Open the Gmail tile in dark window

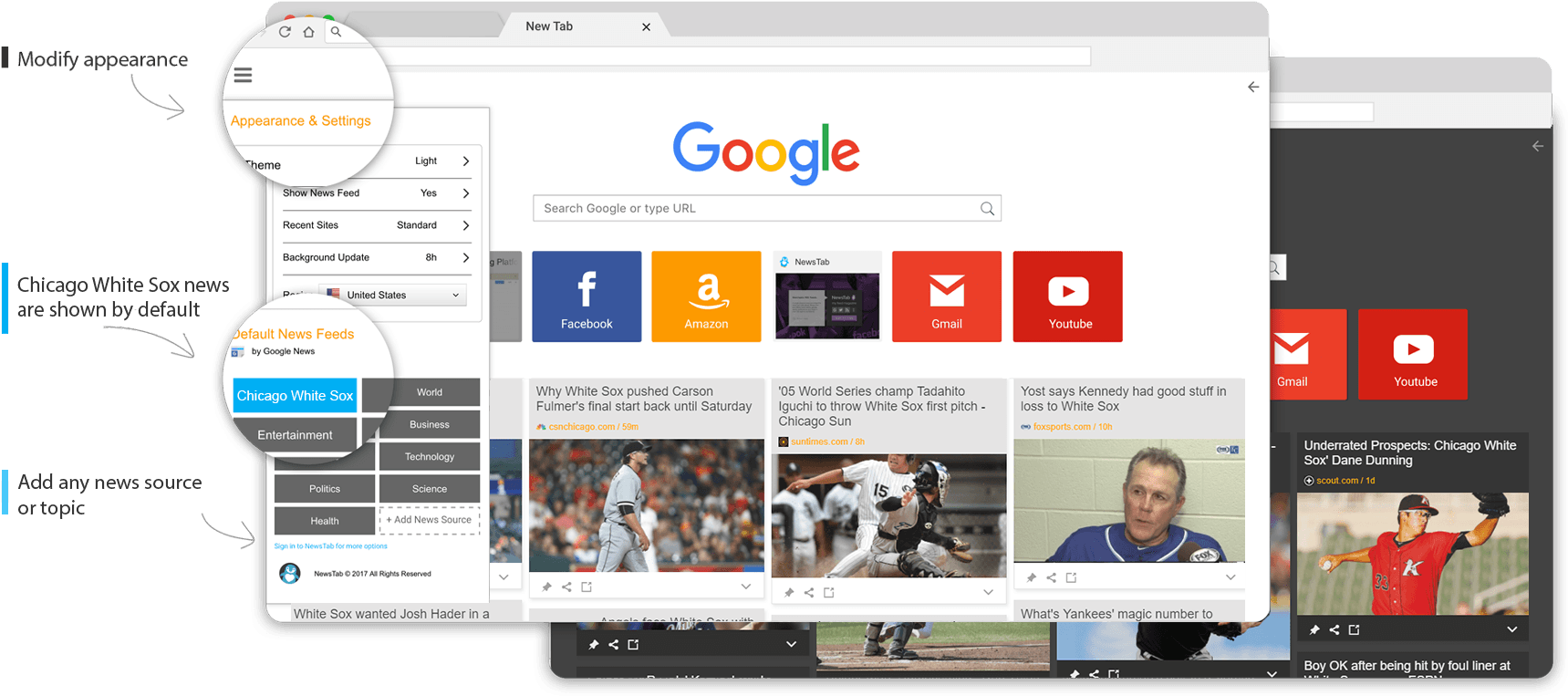tap(1308, 354)
